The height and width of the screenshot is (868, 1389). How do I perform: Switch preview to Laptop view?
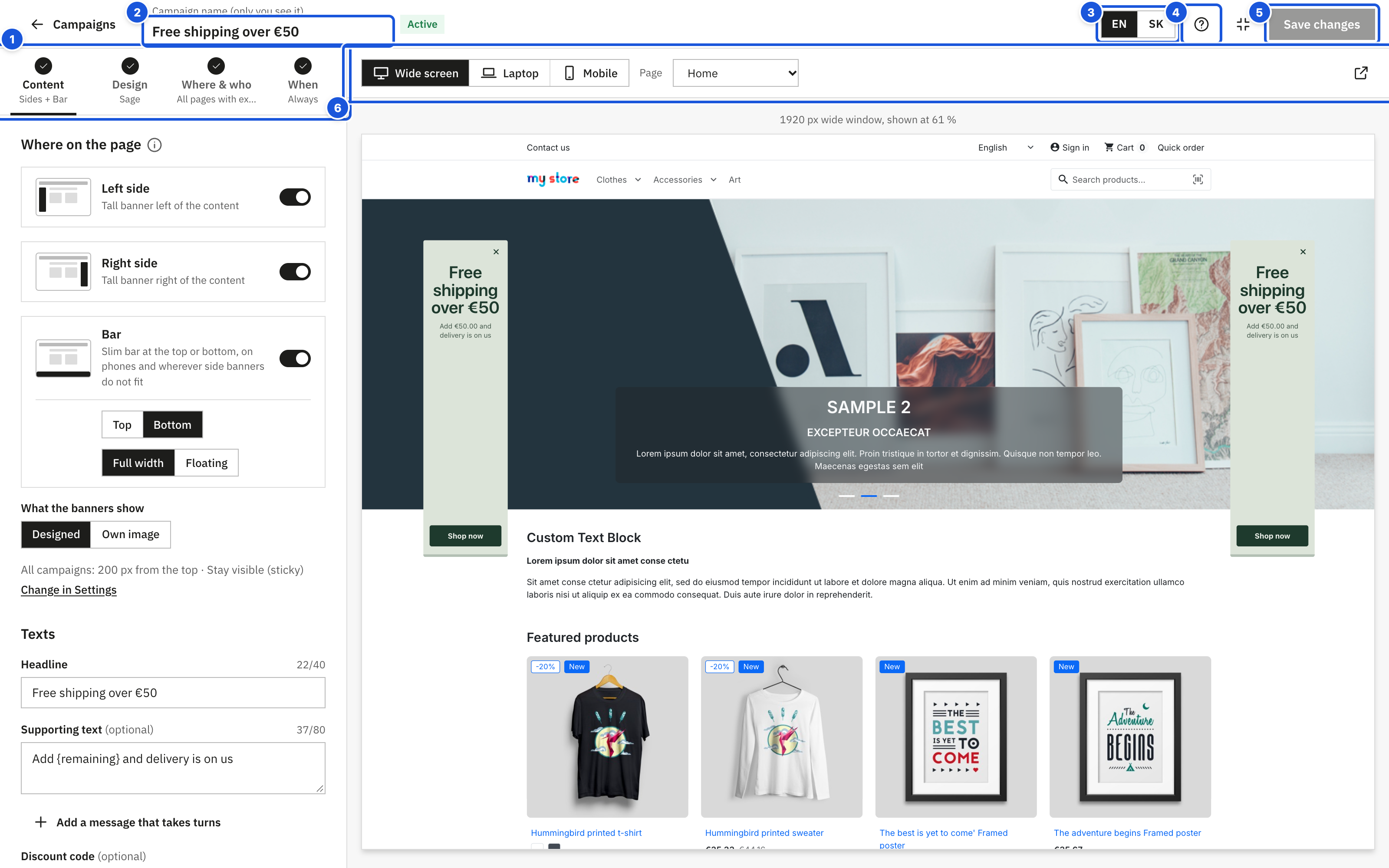click(x=510, y=73)
